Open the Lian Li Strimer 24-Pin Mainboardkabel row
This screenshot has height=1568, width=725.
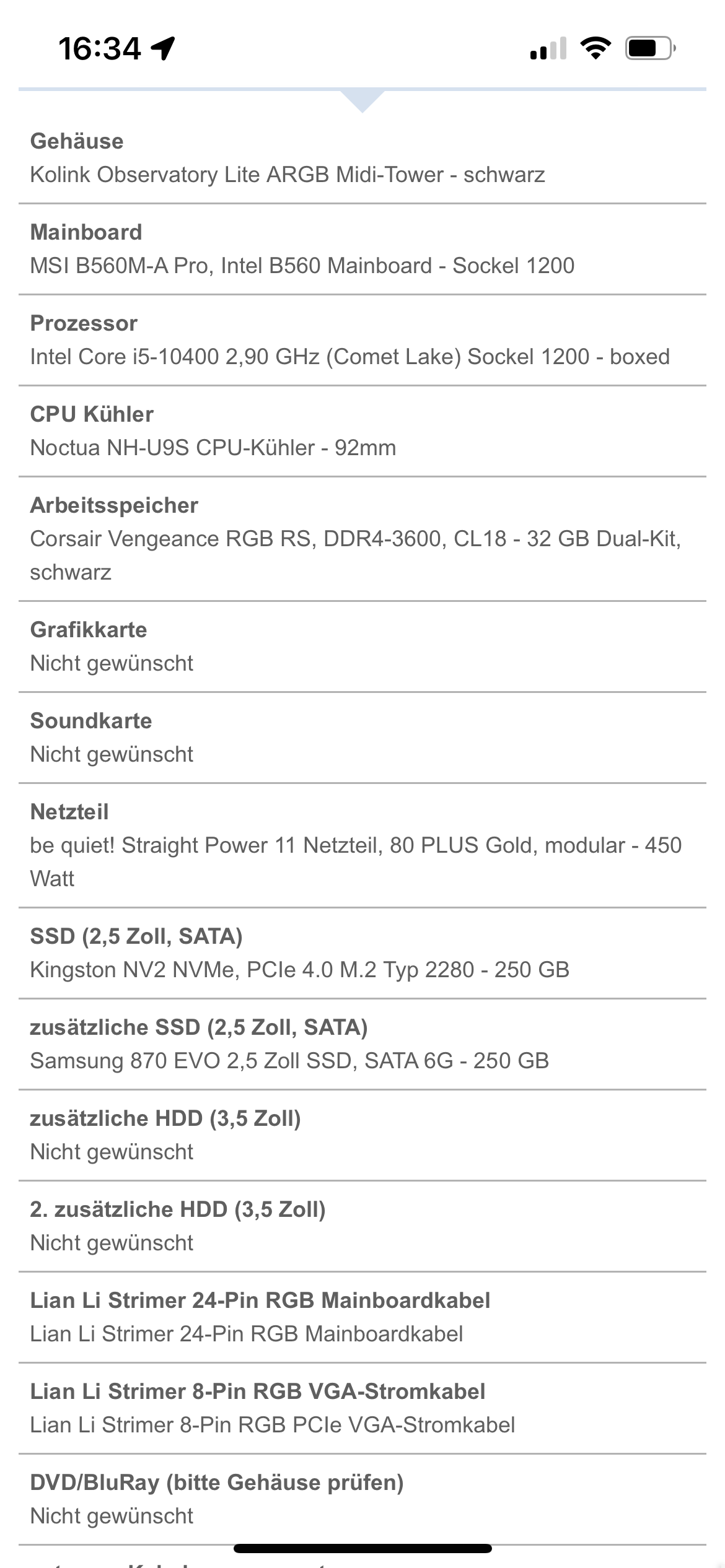(362, 1317)
